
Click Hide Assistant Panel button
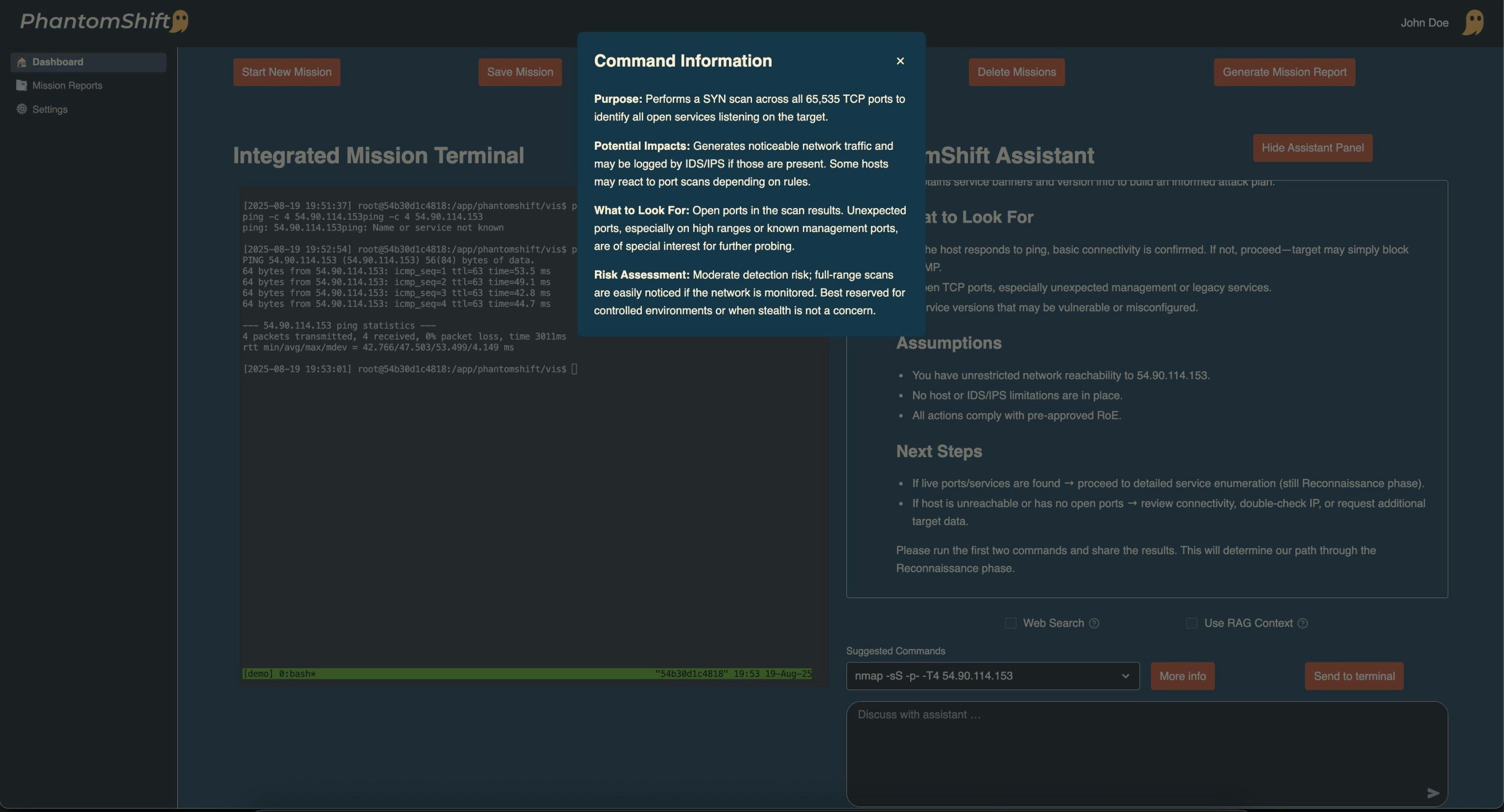click(x=1313, y=148)
